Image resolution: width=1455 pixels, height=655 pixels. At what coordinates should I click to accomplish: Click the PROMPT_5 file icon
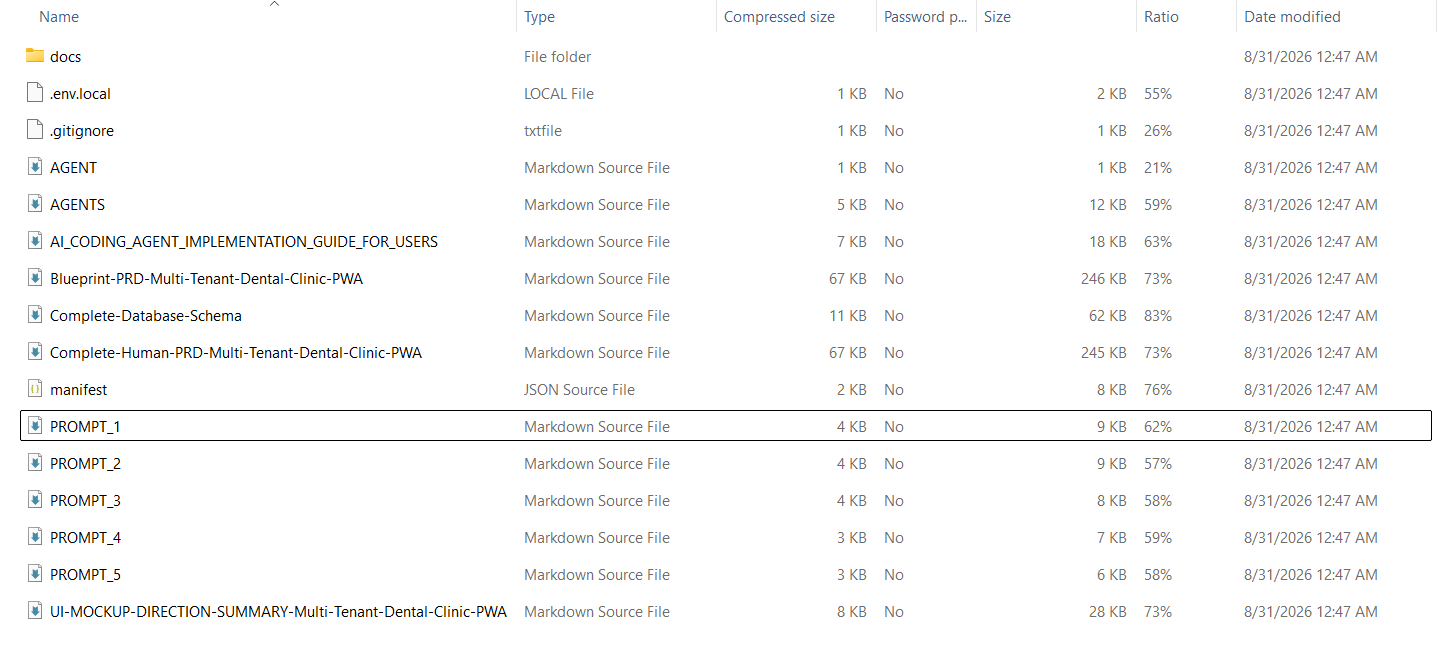point(35,574)
